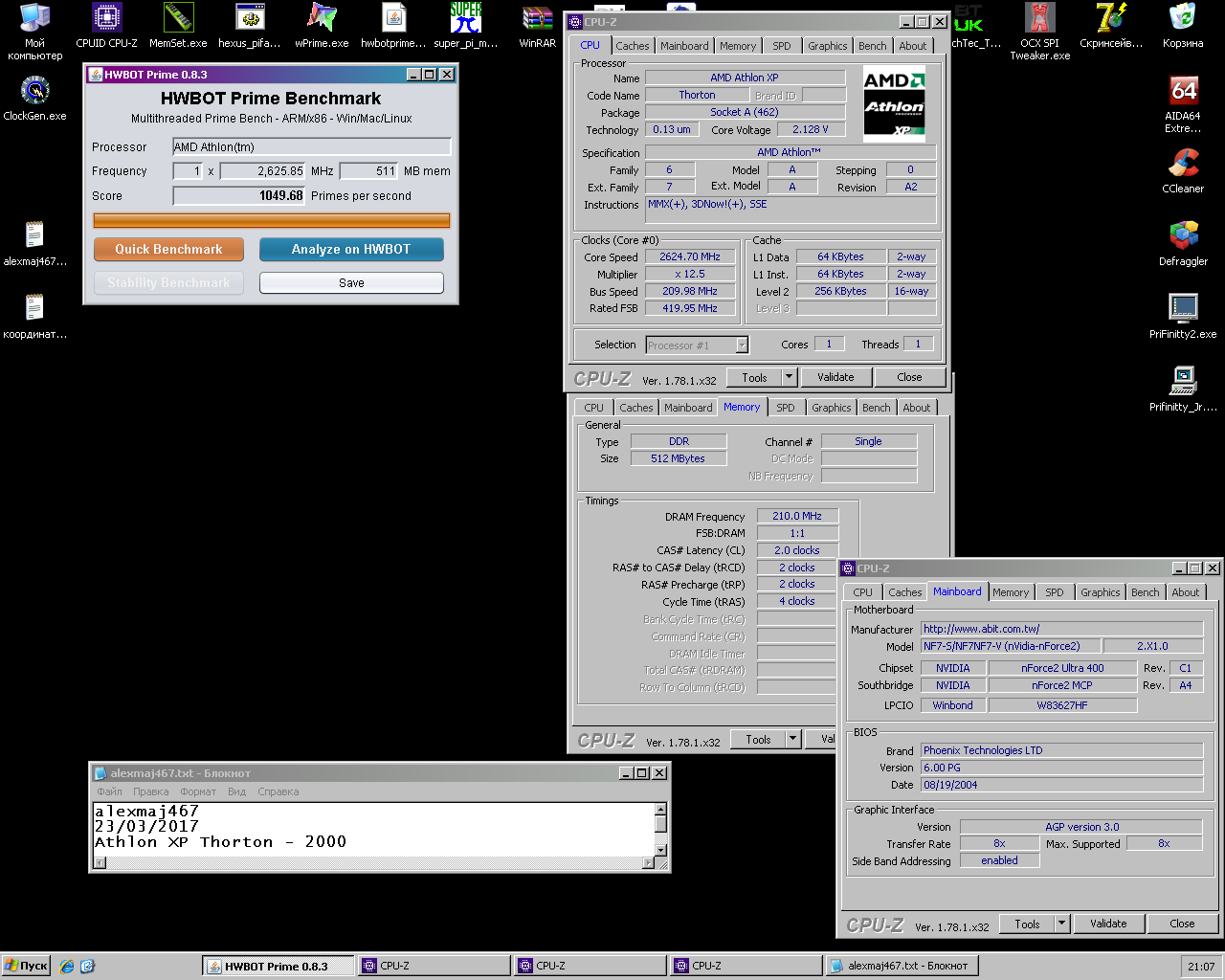Click DRAM Frequency value 210.0 MHz
Screen dimensions: 1225x980
click(797, 516)
